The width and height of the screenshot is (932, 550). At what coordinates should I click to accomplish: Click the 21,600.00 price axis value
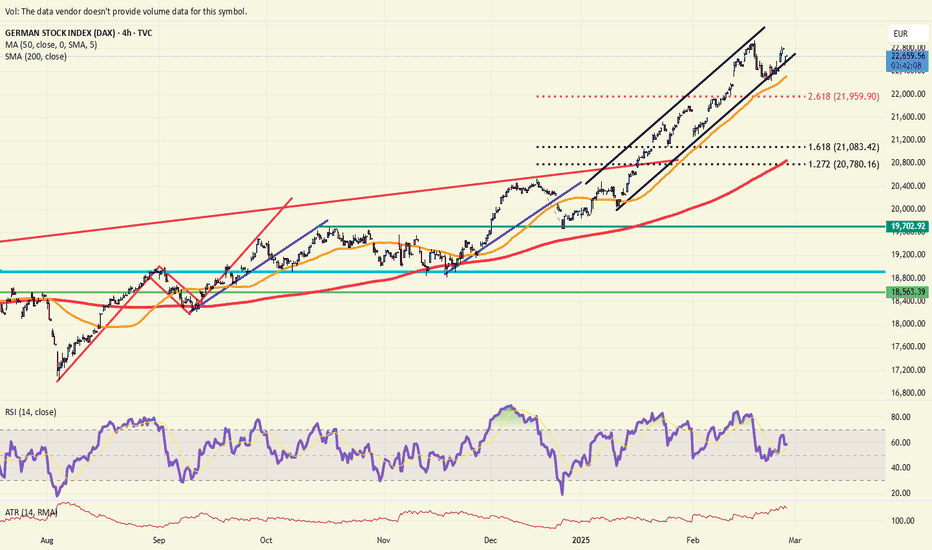pos(908,117)
